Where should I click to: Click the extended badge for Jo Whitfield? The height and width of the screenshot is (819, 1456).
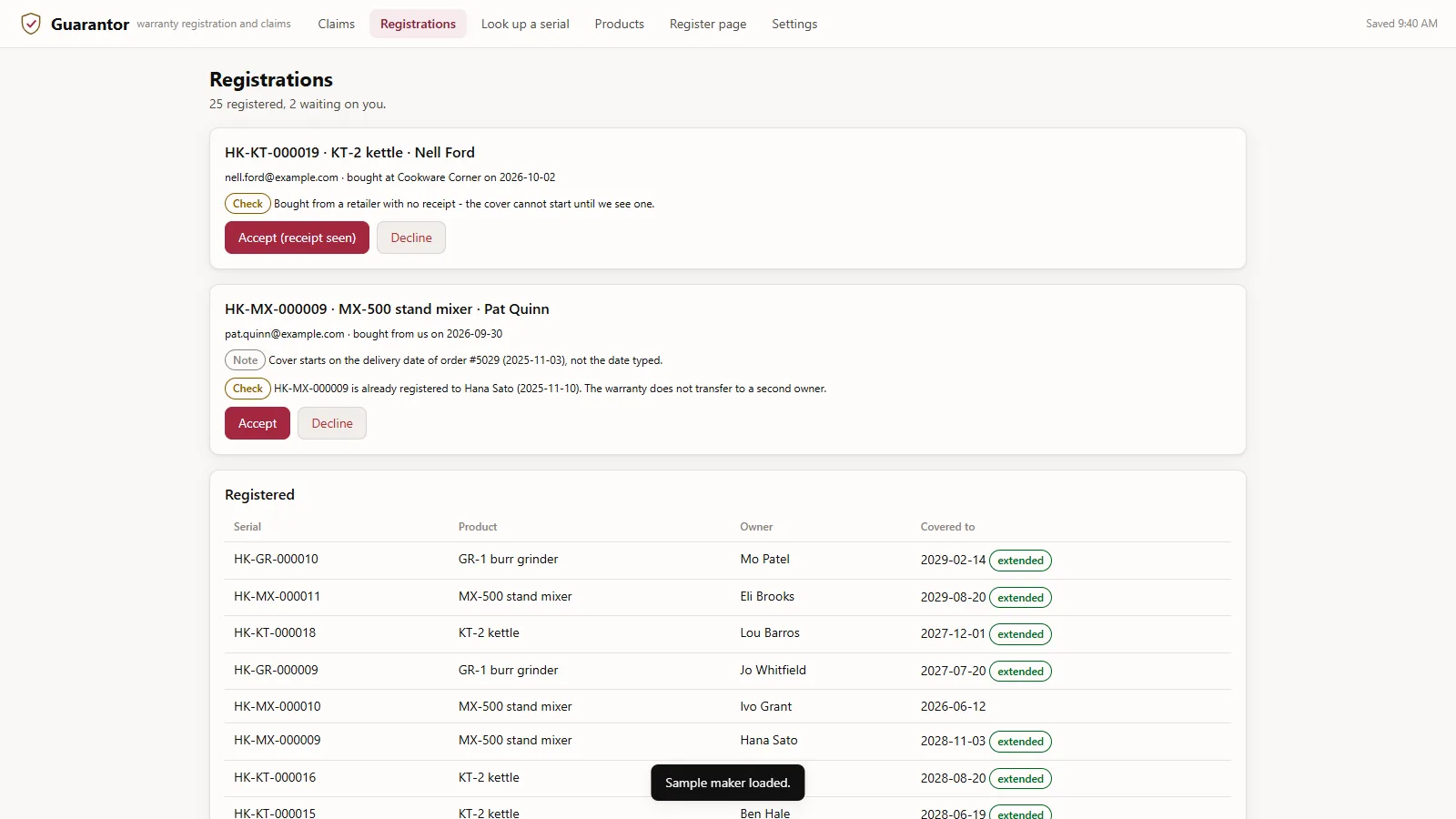(1020, 672)
